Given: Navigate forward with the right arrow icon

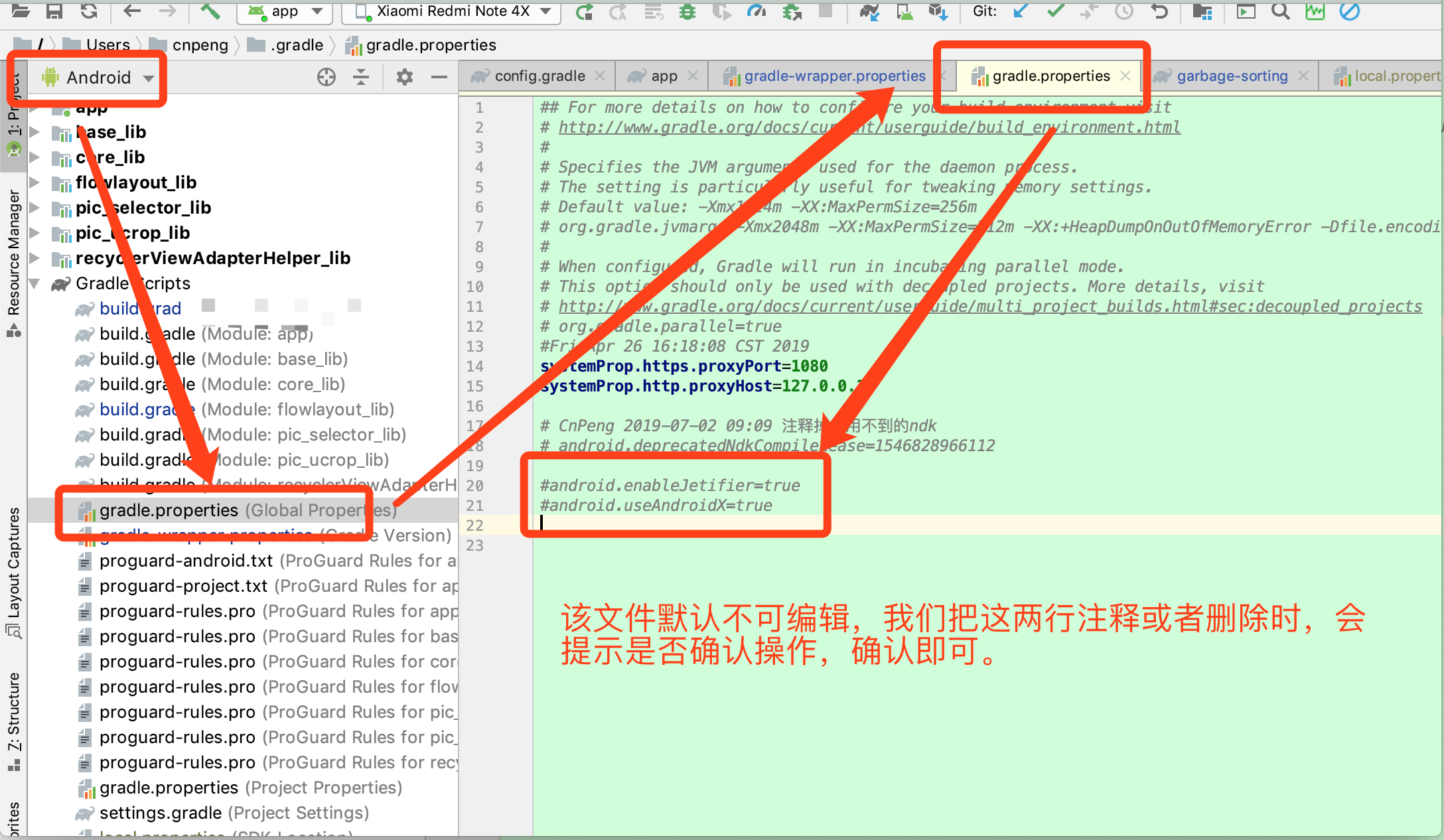Looking at the screenshot, I should [168, 11].
